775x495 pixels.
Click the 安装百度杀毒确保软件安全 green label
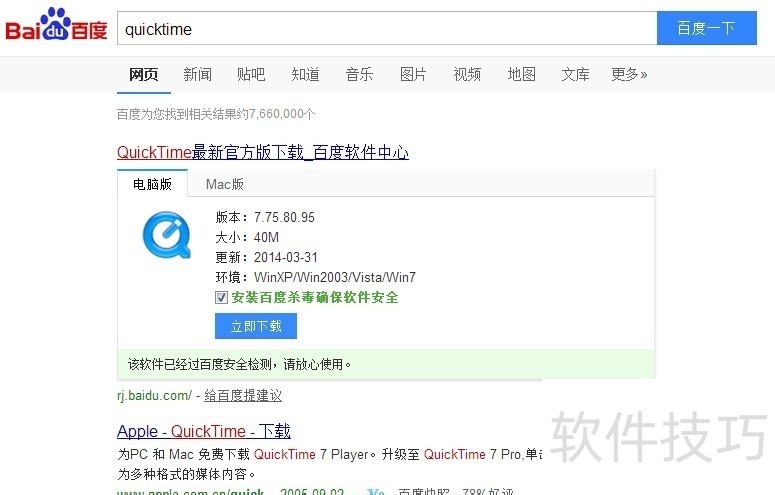click(x=315, y=297)
